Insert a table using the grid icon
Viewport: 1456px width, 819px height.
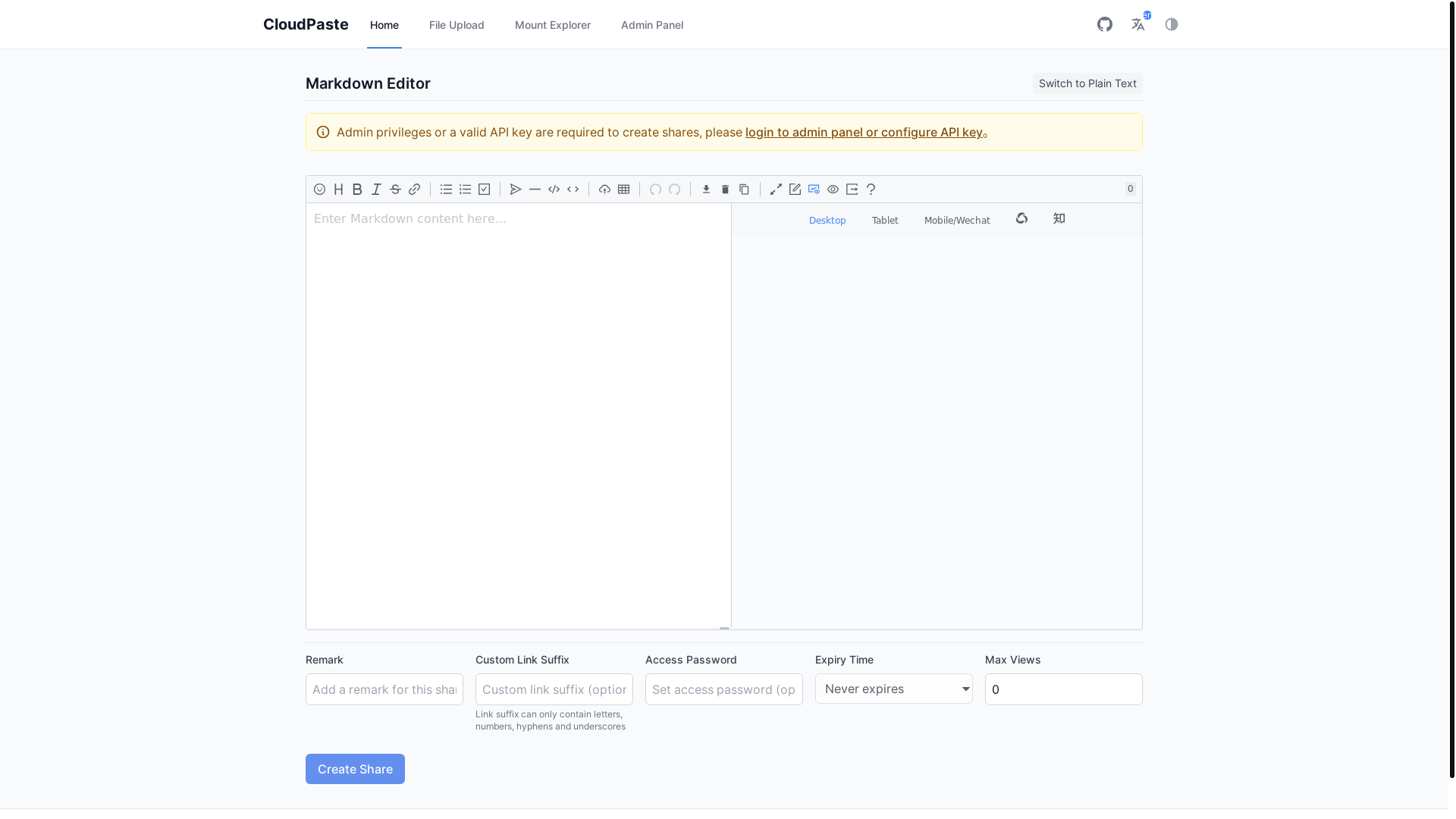click(x=623, y=190)
